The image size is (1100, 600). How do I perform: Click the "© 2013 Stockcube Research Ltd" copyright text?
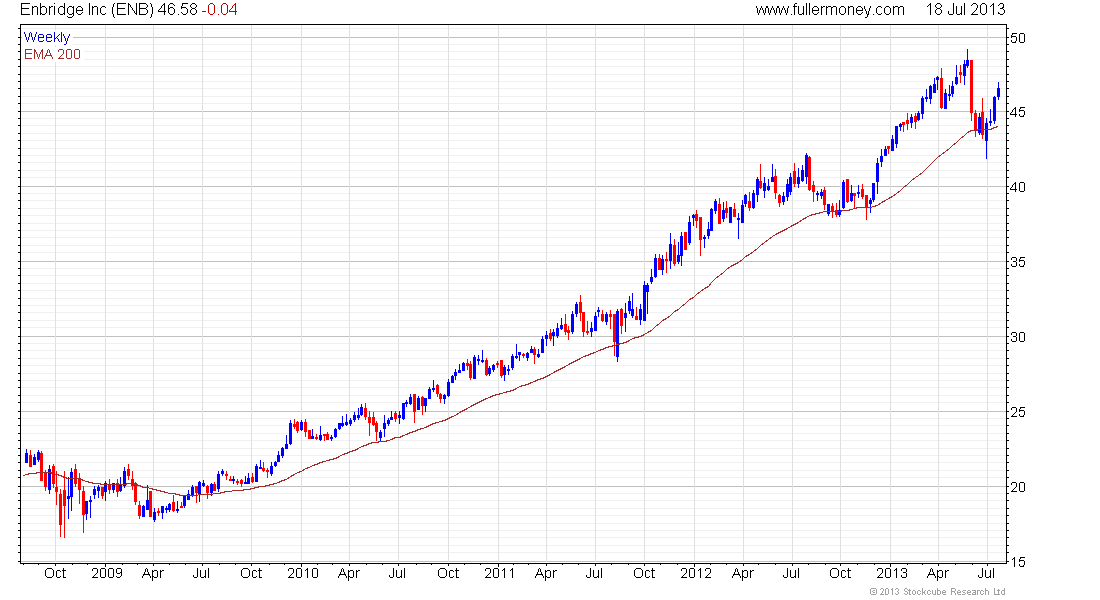(937, 592)
